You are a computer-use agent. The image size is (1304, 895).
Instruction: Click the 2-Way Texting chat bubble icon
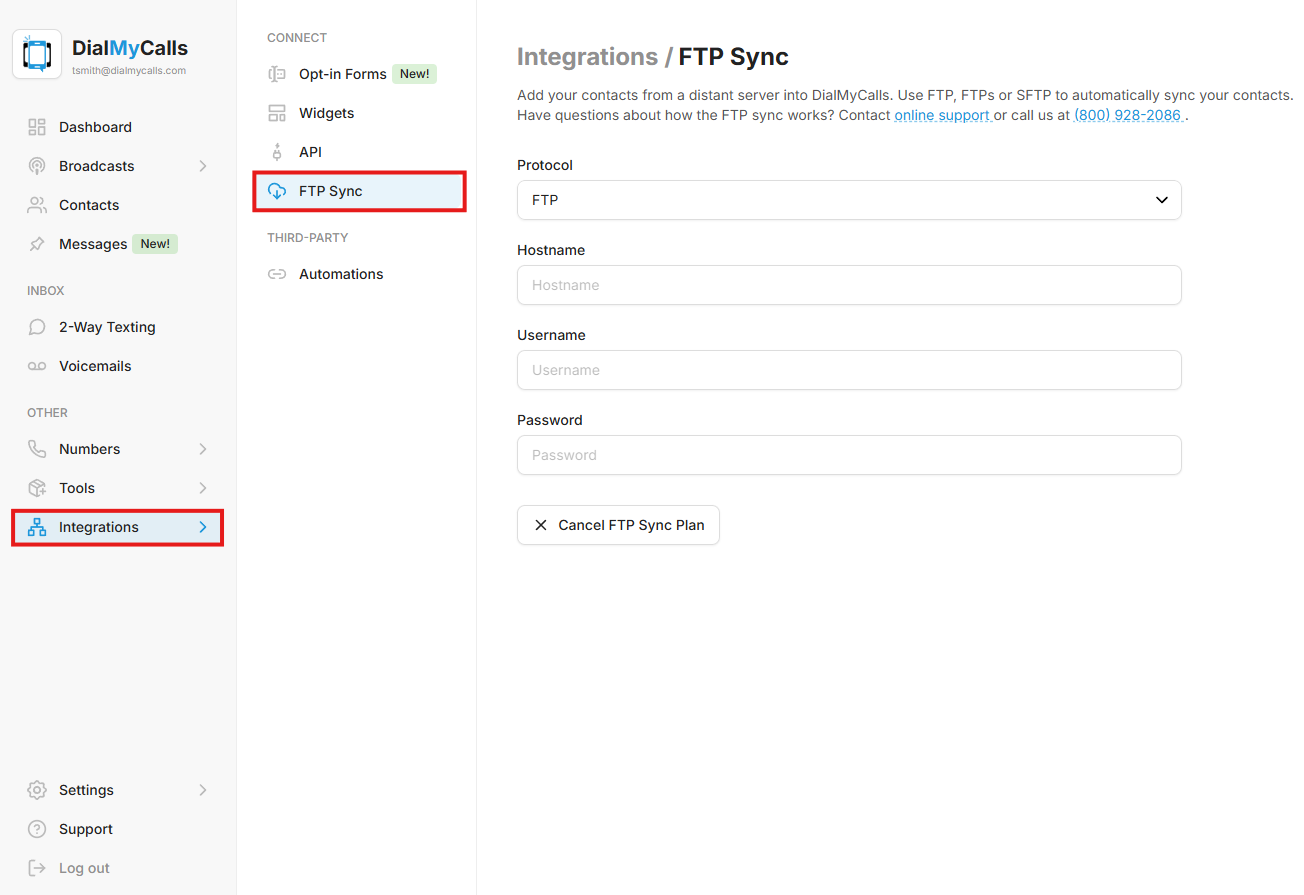[37, 327]
